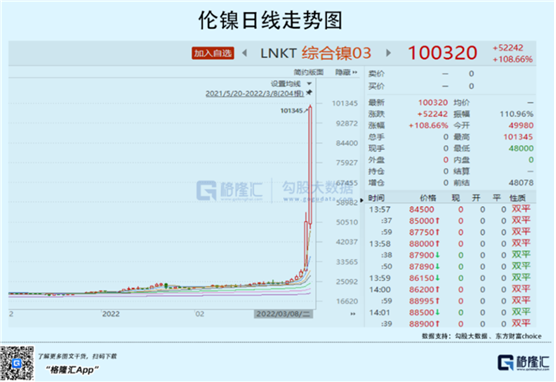Click the 13:57 trade row with 84500

450,210
